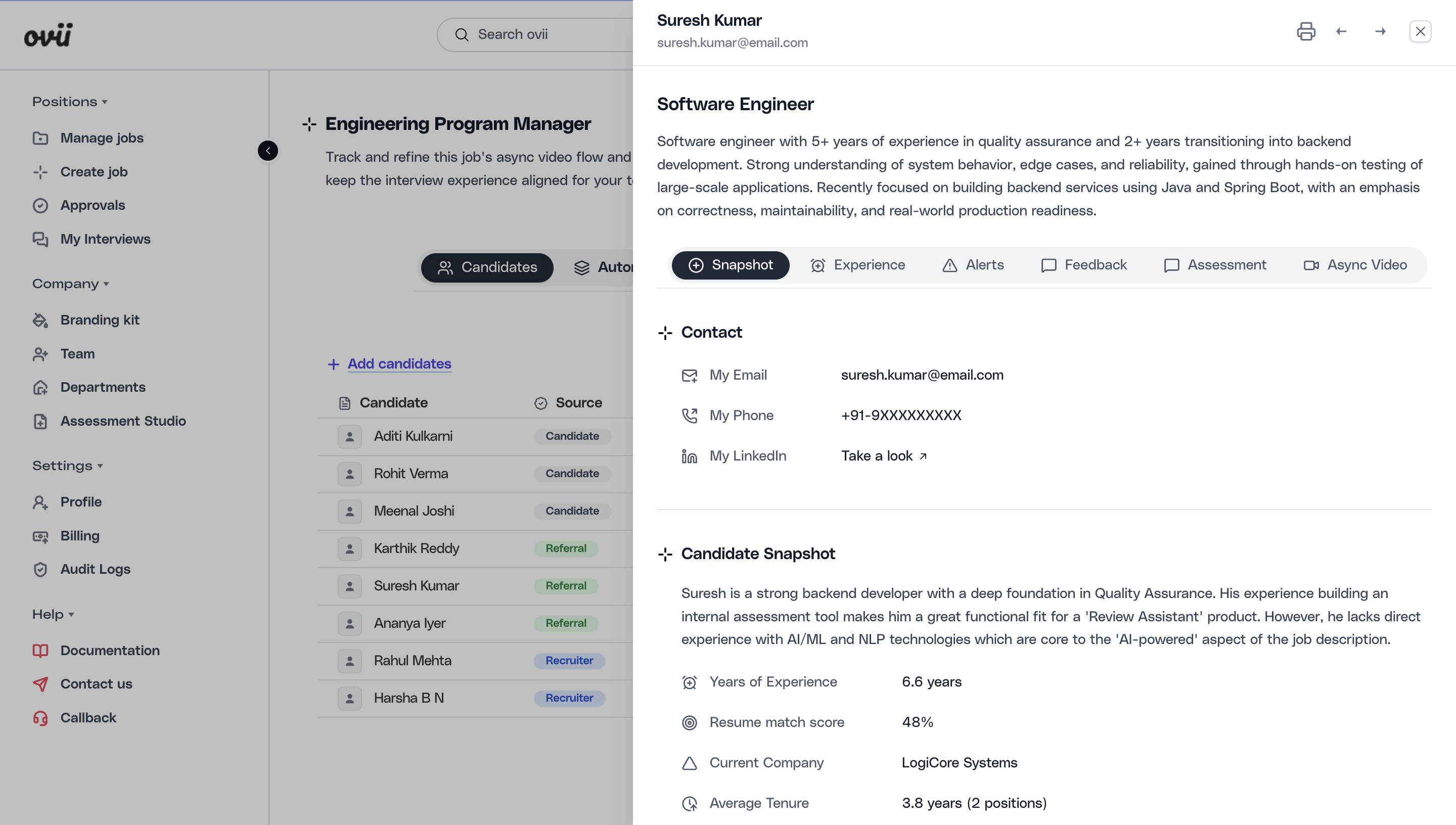Screen dimensions: 1456x825
Task: Click the Callback headset icon
Action: (x=40, y=718)
